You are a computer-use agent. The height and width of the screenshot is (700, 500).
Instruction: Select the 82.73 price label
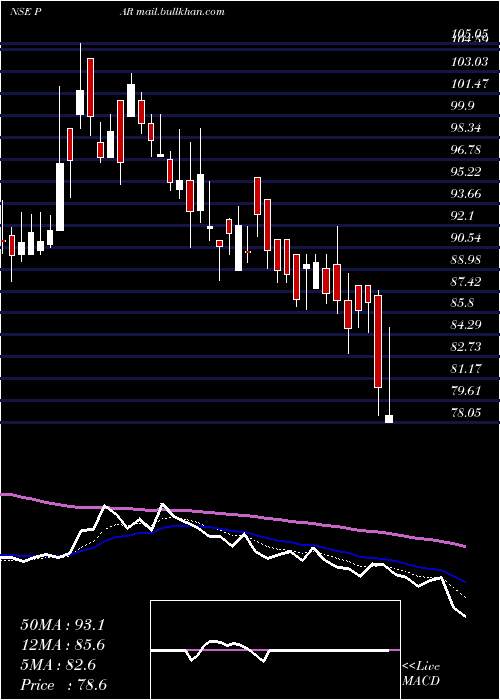(466, 347)
